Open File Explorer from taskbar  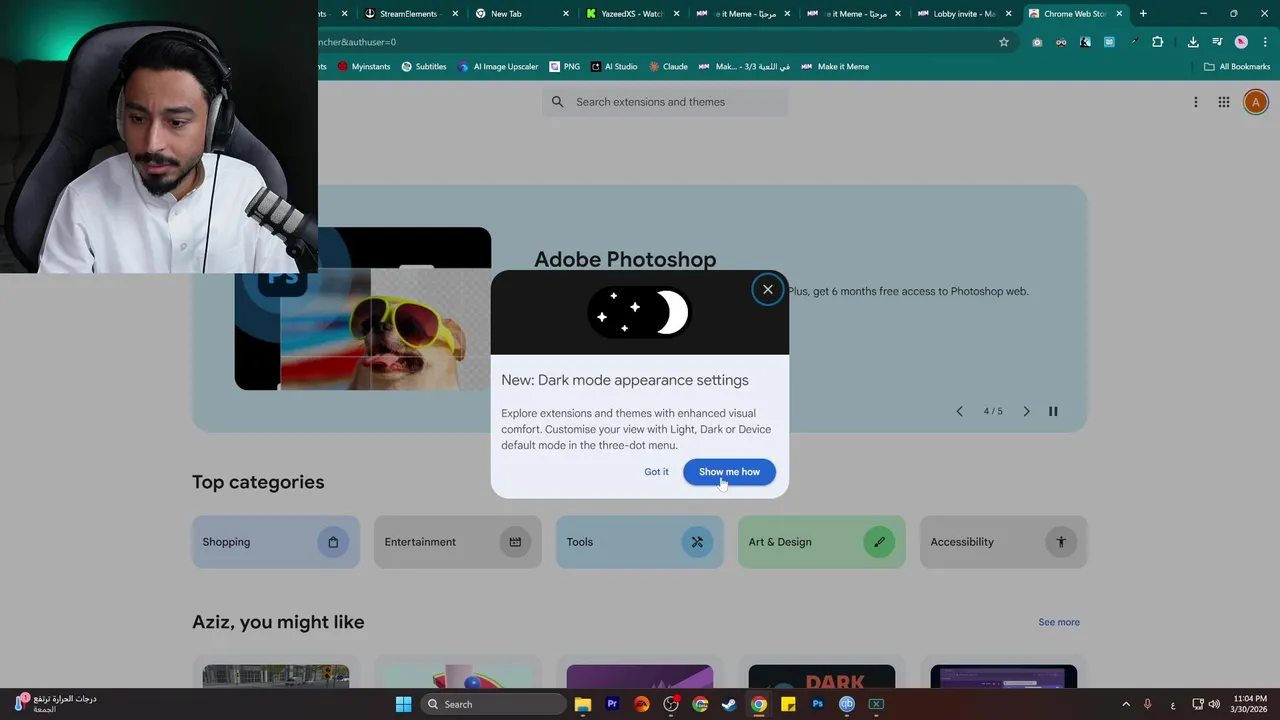pos(583,704)
